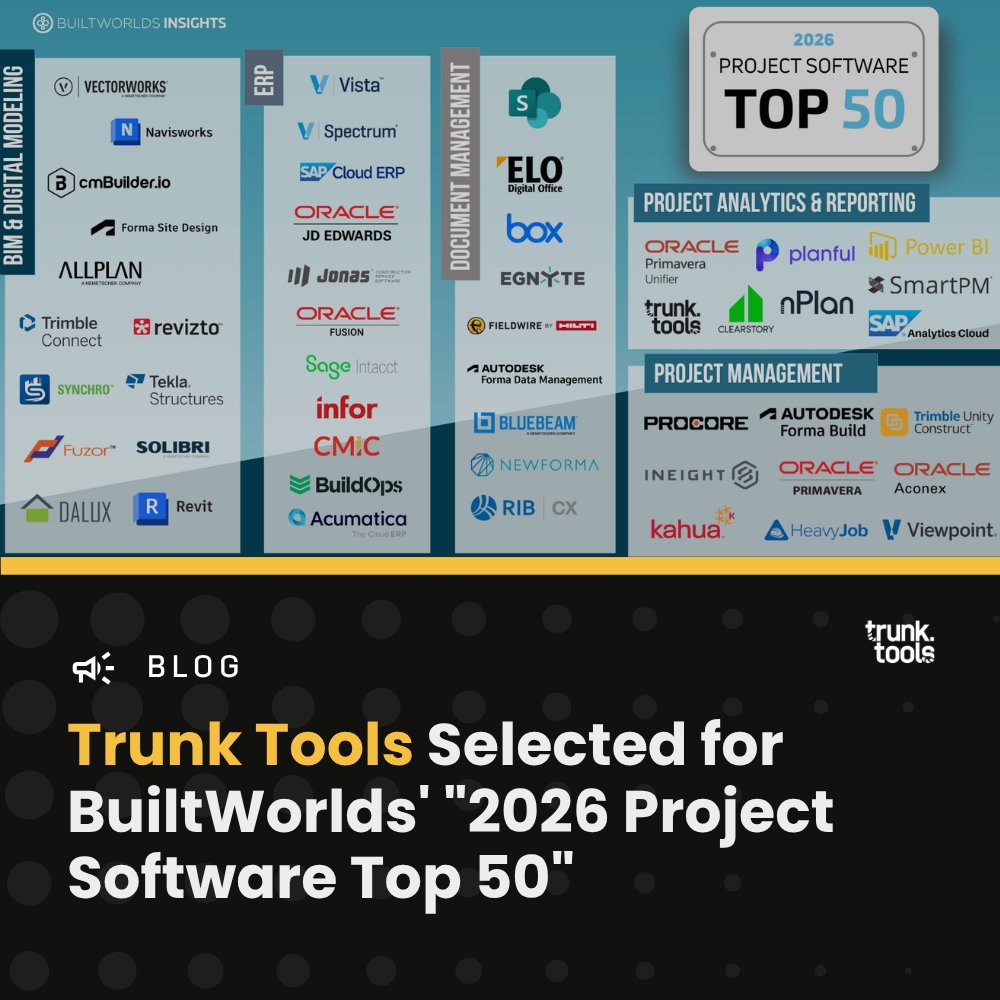Click Autodesk Forma Data Management logo
The height and width of the screenshot is (1000, 1000).
534,374
